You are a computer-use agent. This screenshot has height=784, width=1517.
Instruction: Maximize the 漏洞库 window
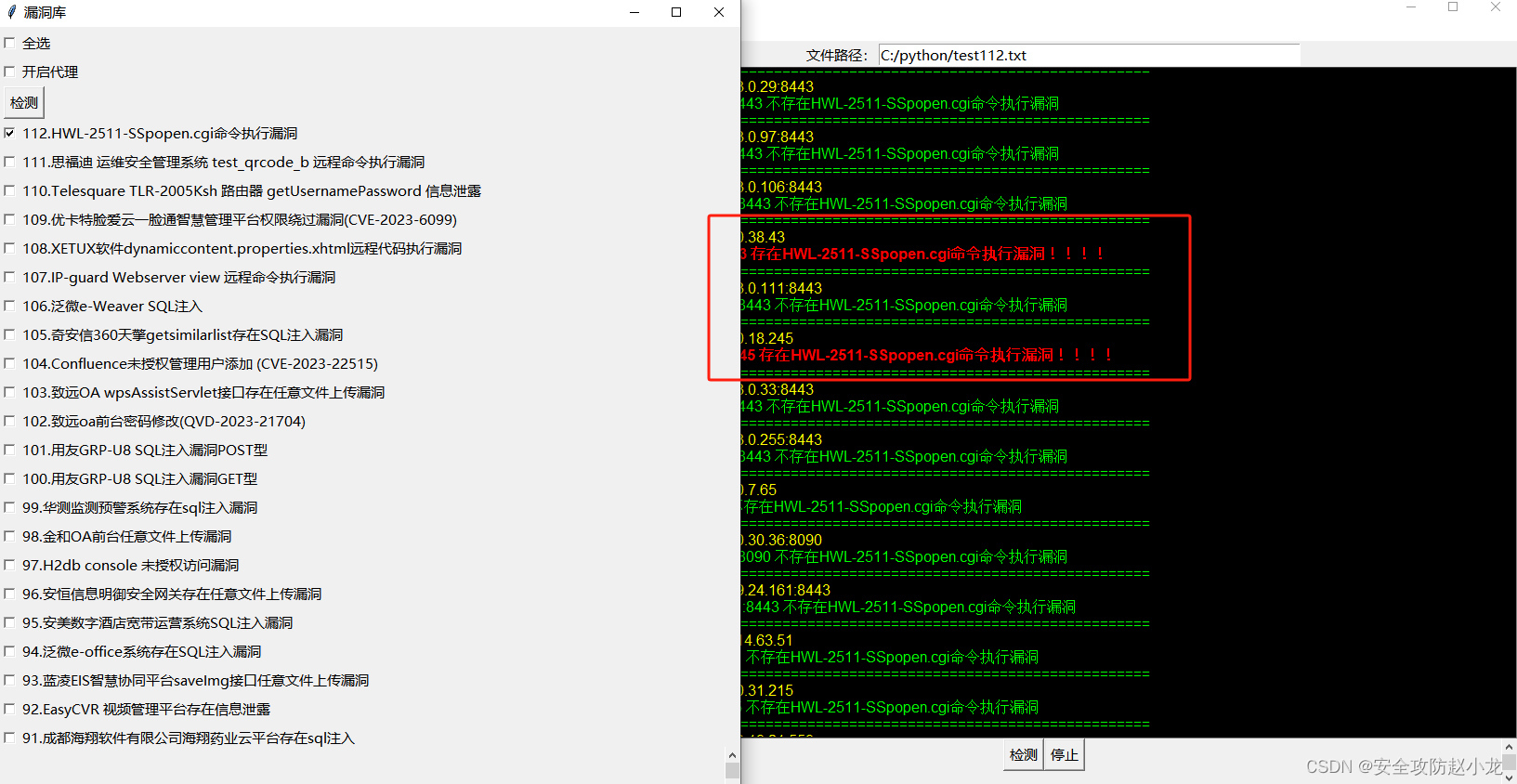[676, 12]
